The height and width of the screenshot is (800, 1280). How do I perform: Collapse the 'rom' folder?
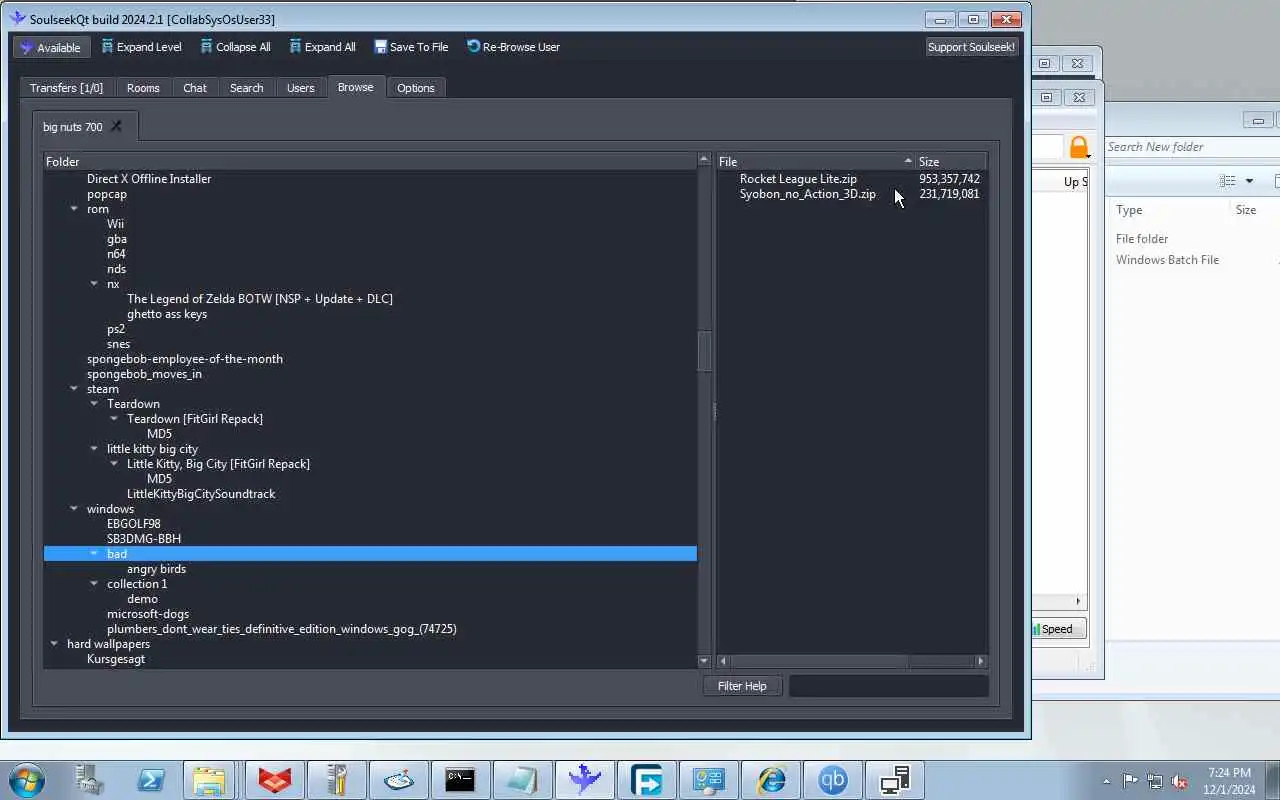pos(74,209)
